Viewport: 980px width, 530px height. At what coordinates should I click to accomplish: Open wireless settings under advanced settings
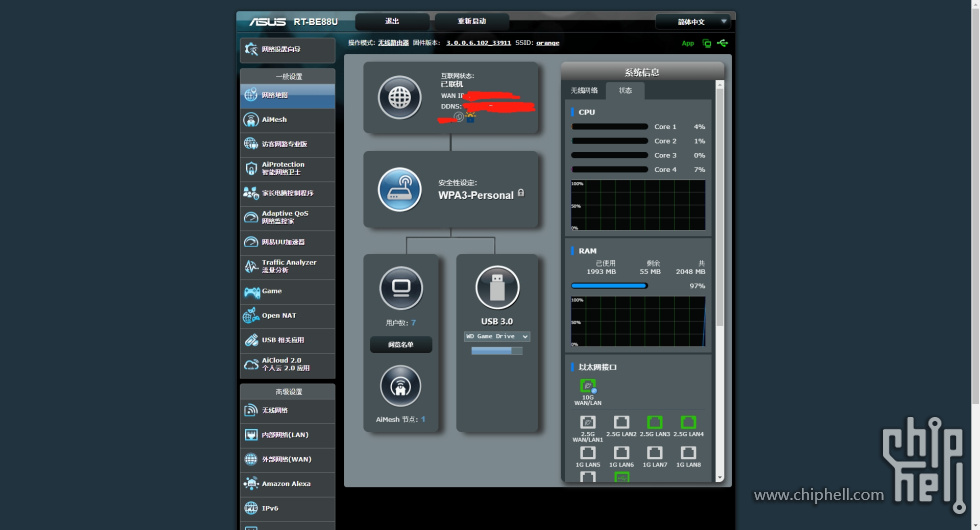coord(288,410)
